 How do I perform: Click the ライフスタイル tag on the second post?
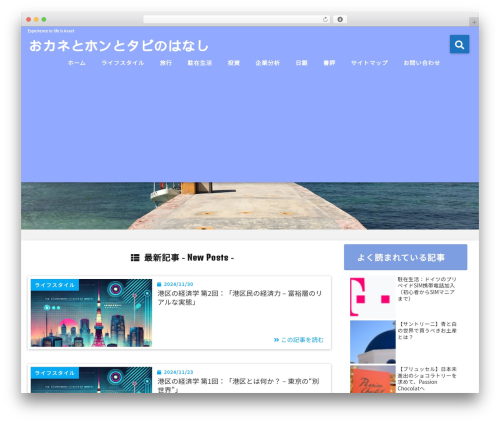click(55, 373)
